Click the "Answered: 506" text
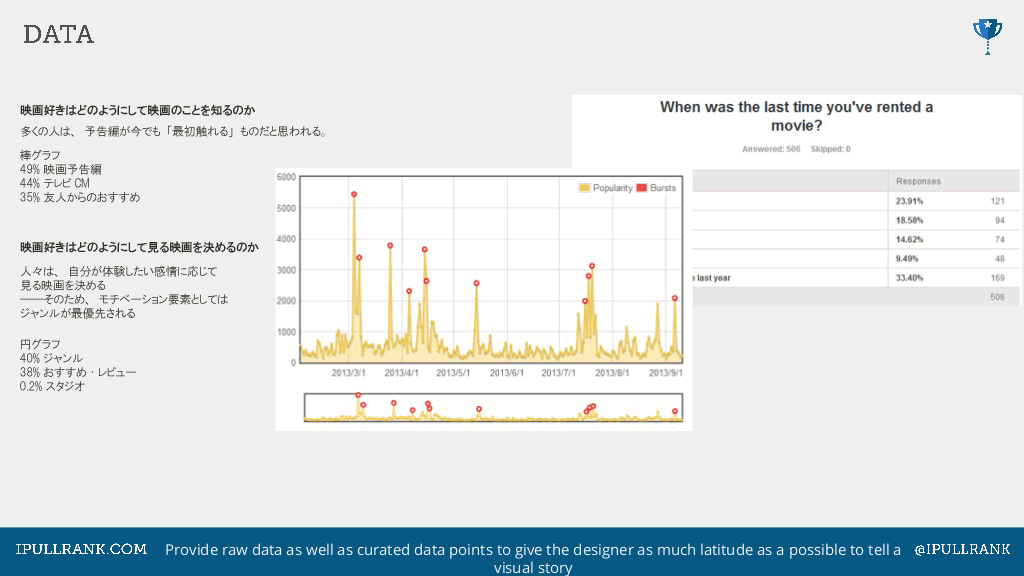Screen dimensions: 1024x576 pyautogui.click(x=771, y=149)
